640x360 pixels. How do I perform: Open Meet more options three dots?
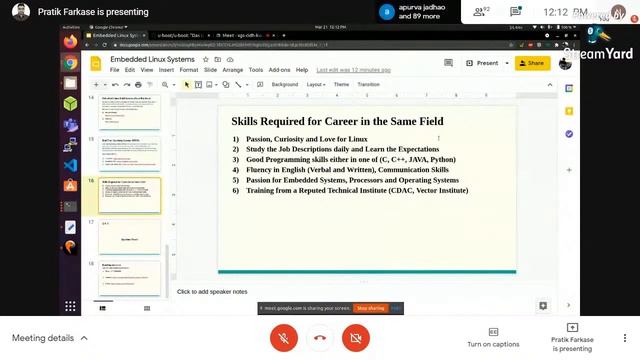click(624, 338)
